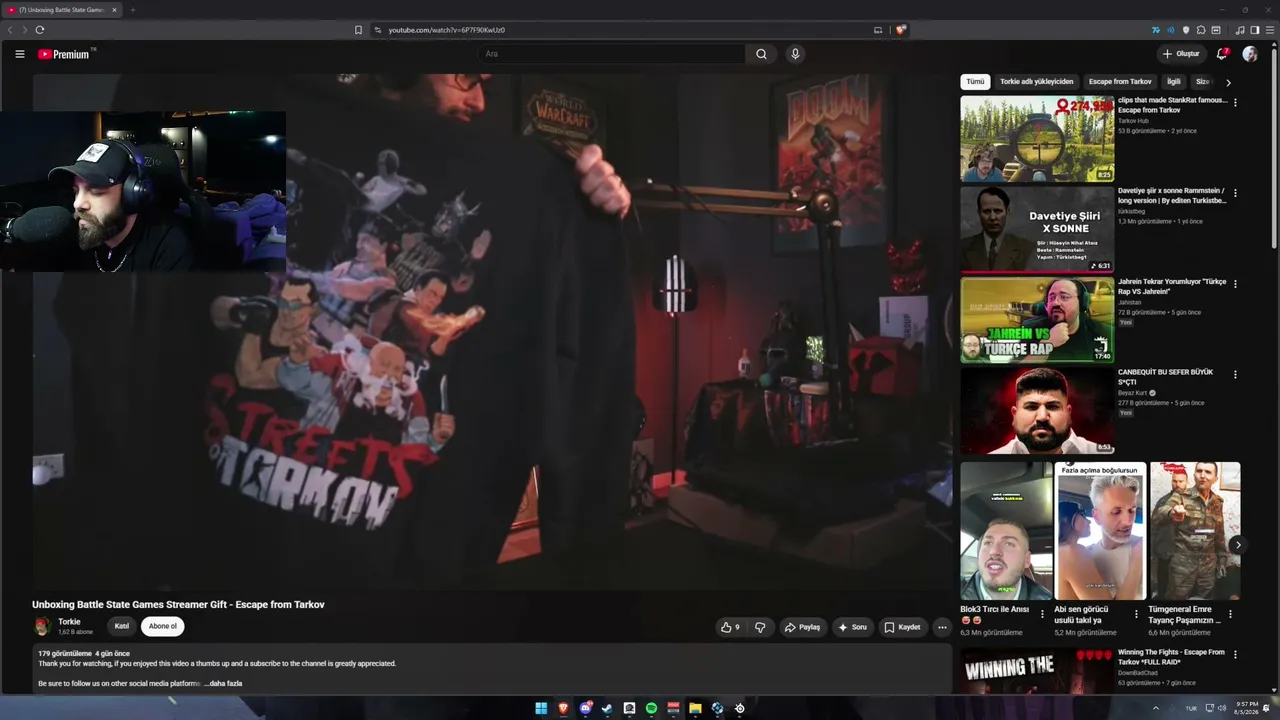The height and width of the screenshot is (720, 1280).
Task: Open Jahrein vs Türkçe Rap video thumbnail
Action: [x=1037, y=320]
